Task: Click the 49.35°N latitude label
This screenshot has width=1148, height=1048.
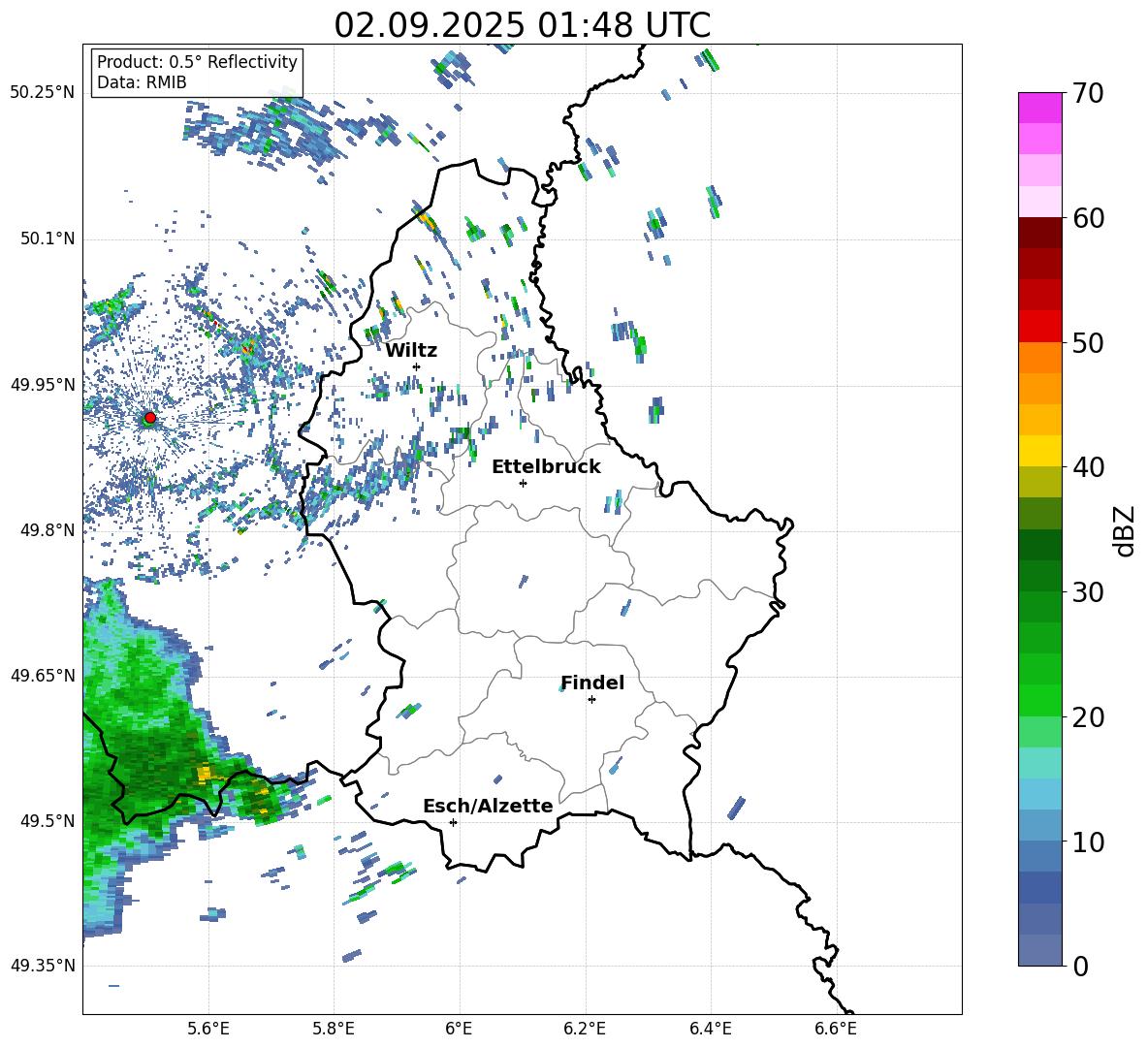Action: [43, 966]
